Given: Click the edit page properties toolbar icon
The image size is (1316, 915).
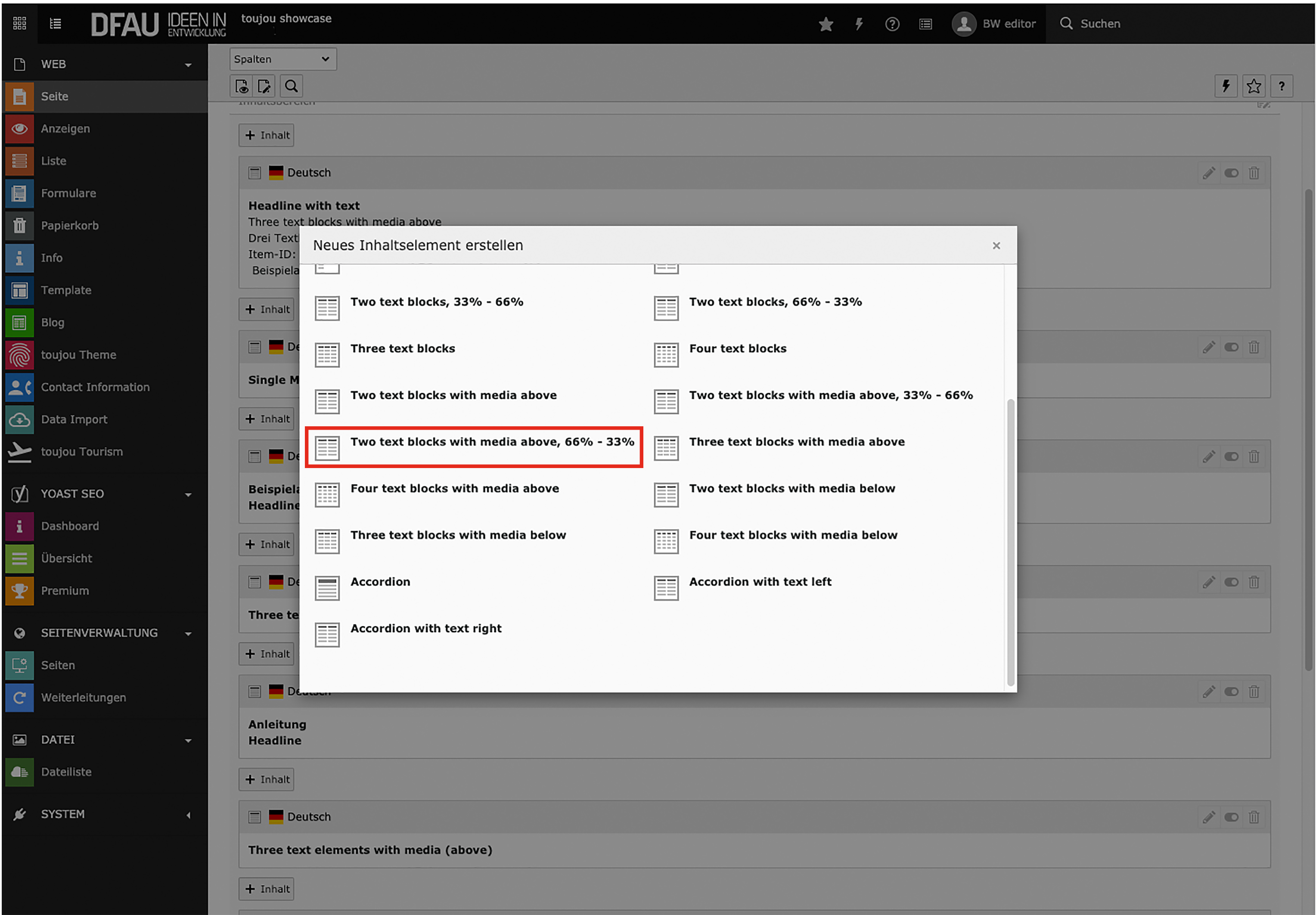Looking at the screenshot, I should click(264, 87).
